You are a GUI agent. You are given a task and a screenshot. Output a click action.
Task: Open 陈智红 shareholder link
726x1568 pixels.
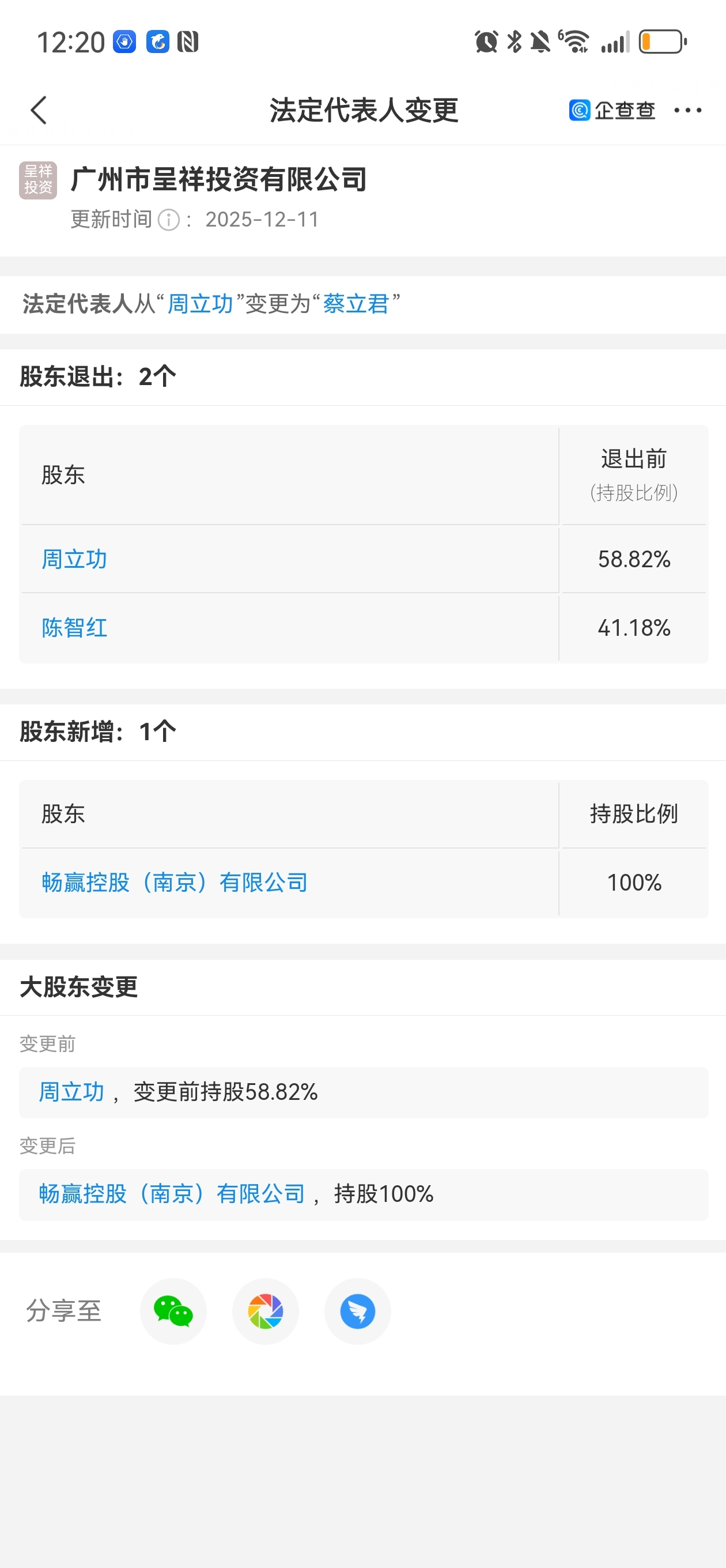click(x=74, y=628)
